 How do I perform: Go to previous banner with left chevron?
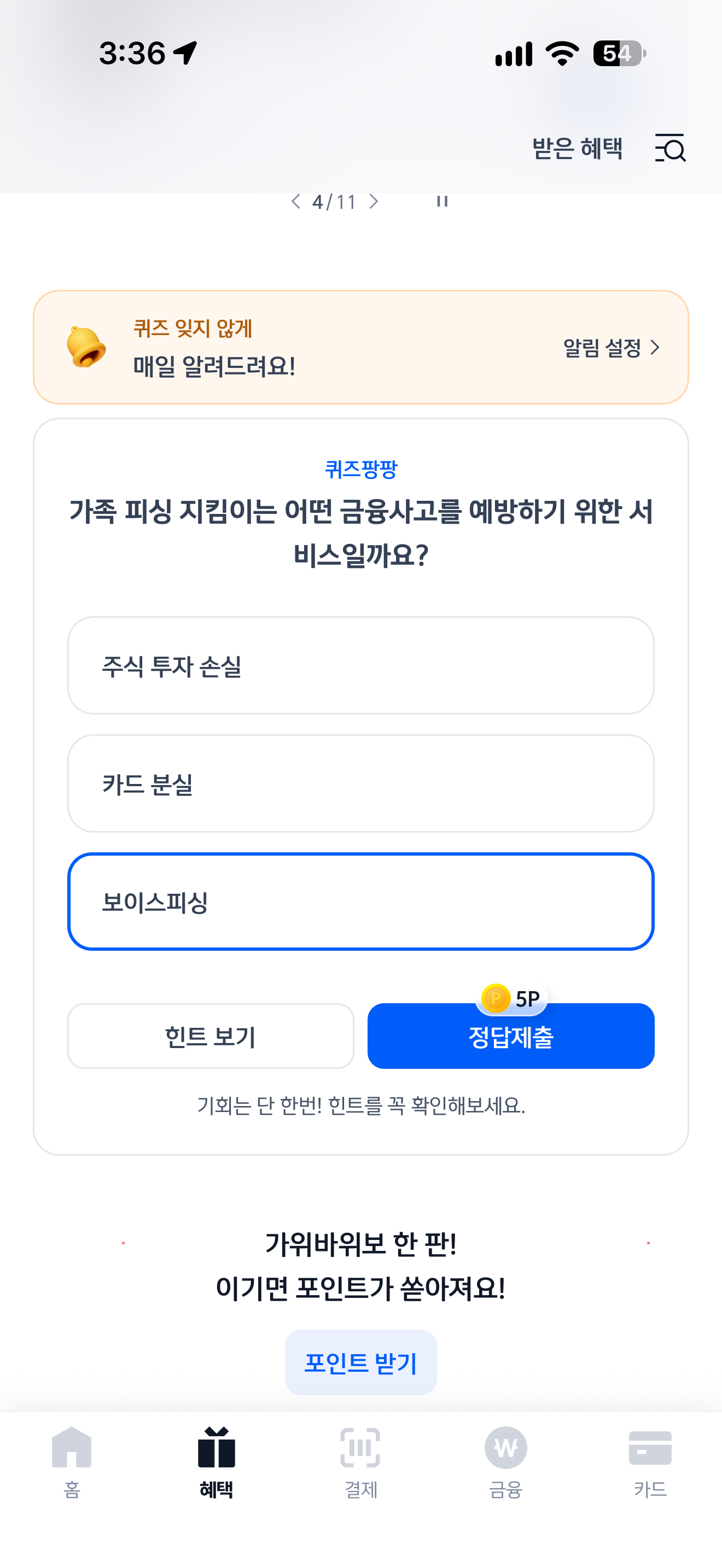[296, 202]
